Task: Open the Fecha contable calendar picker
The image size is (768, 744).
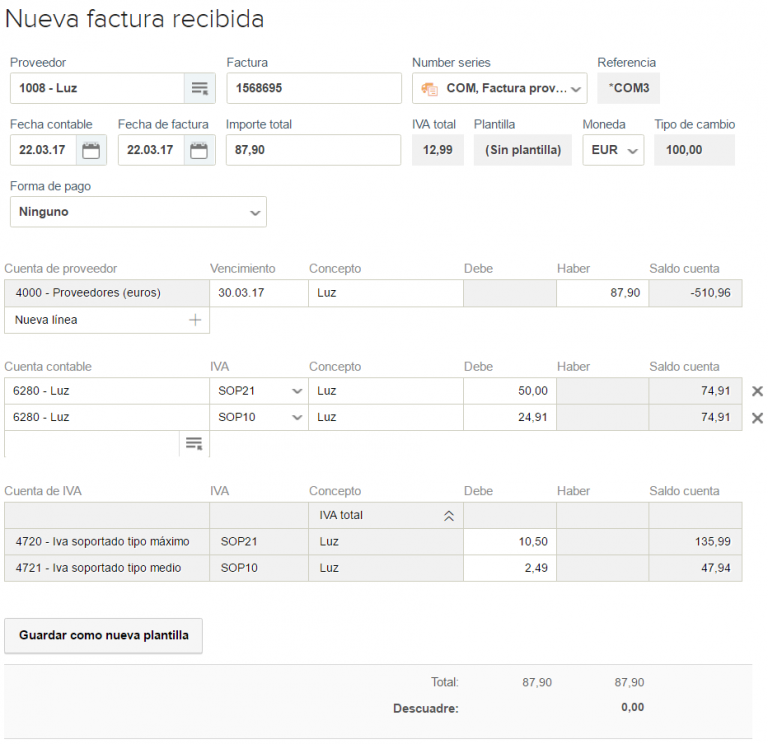Action: (91, 151)
